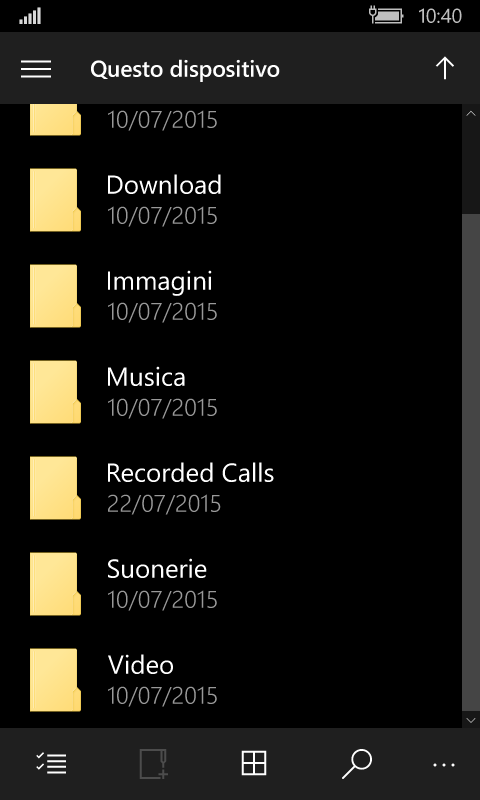The height and width of the screenshot is (800, 480).
Task: Click the vertical scrollbar thumb
Action: click(x=471, y=462)
